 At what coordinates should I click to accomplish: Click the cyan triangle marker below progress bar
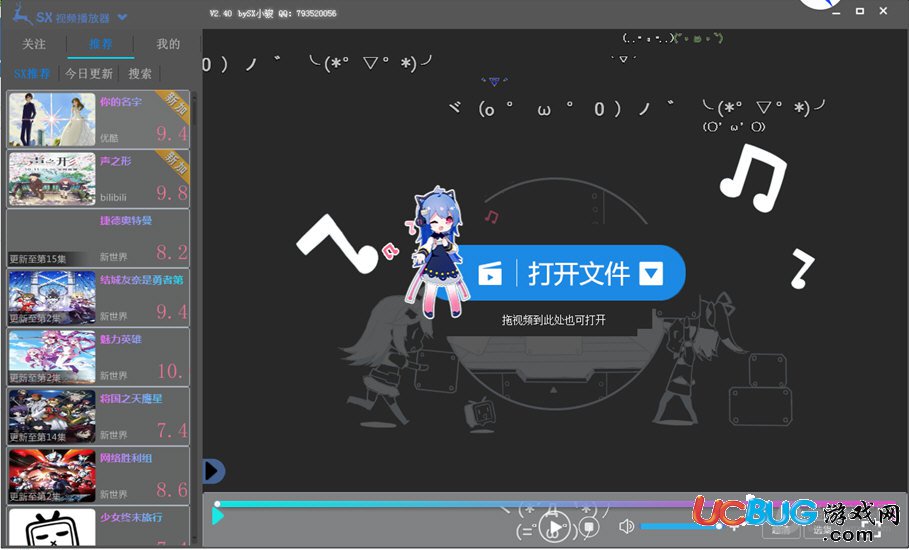(x=218, y=516)
